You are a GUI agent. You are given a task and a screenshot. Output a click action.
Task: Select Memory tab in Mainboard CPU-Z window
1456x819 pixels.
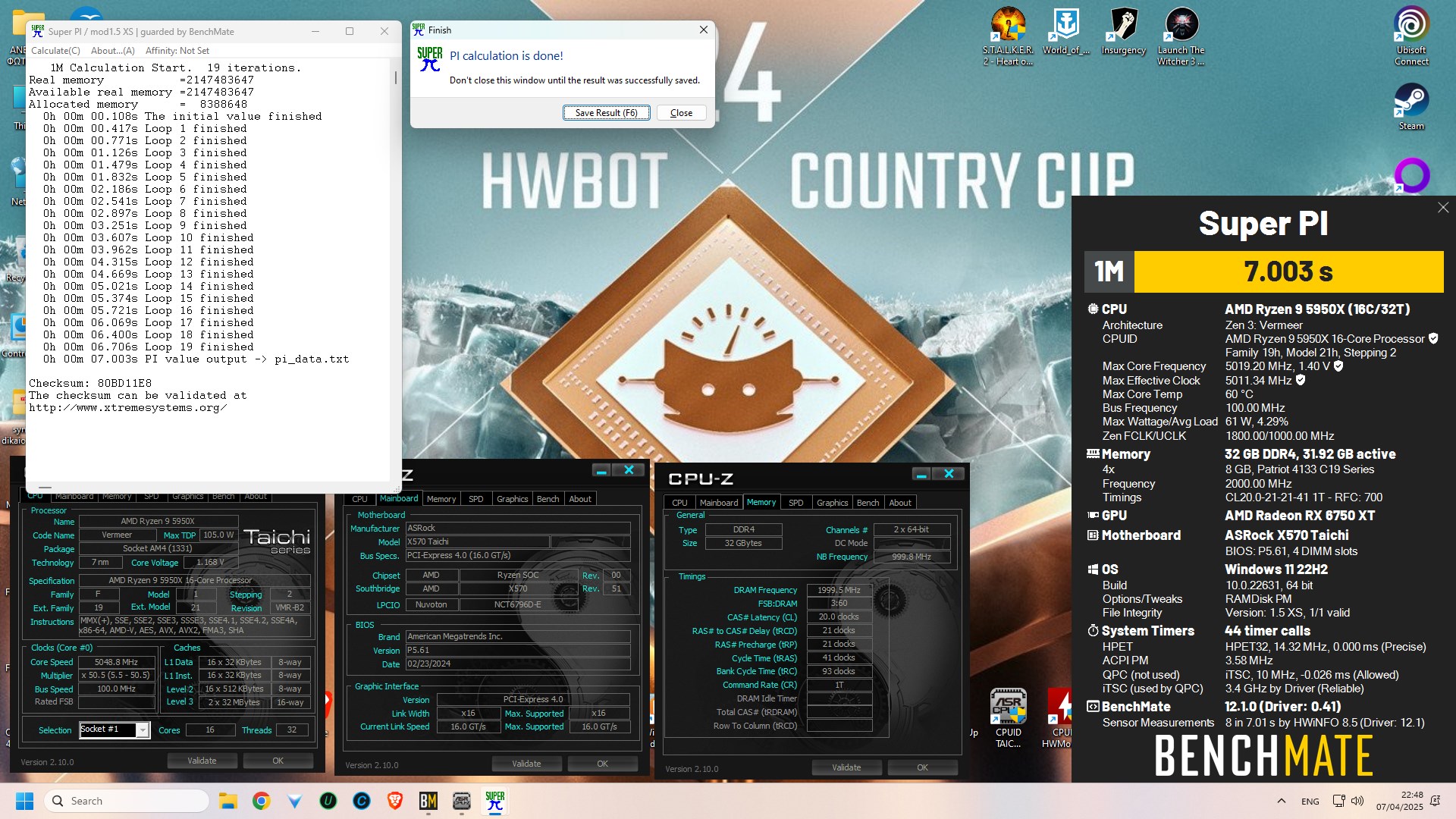441,499
